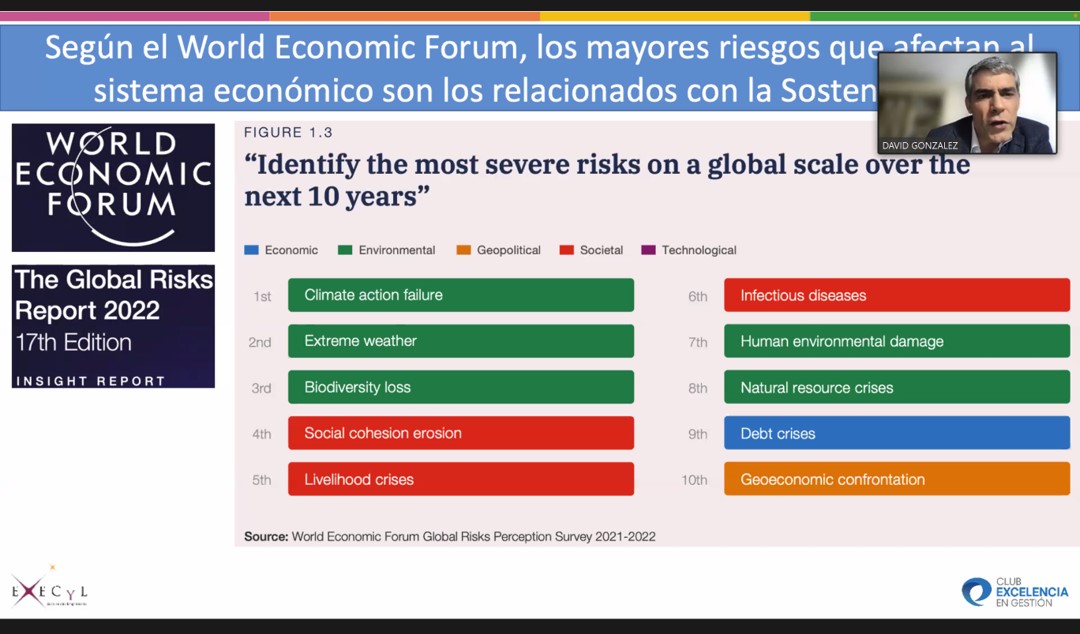Screen dimensions: 1080x634
Task: Click the '7th' rank label
Action: [x=698, y=342]
